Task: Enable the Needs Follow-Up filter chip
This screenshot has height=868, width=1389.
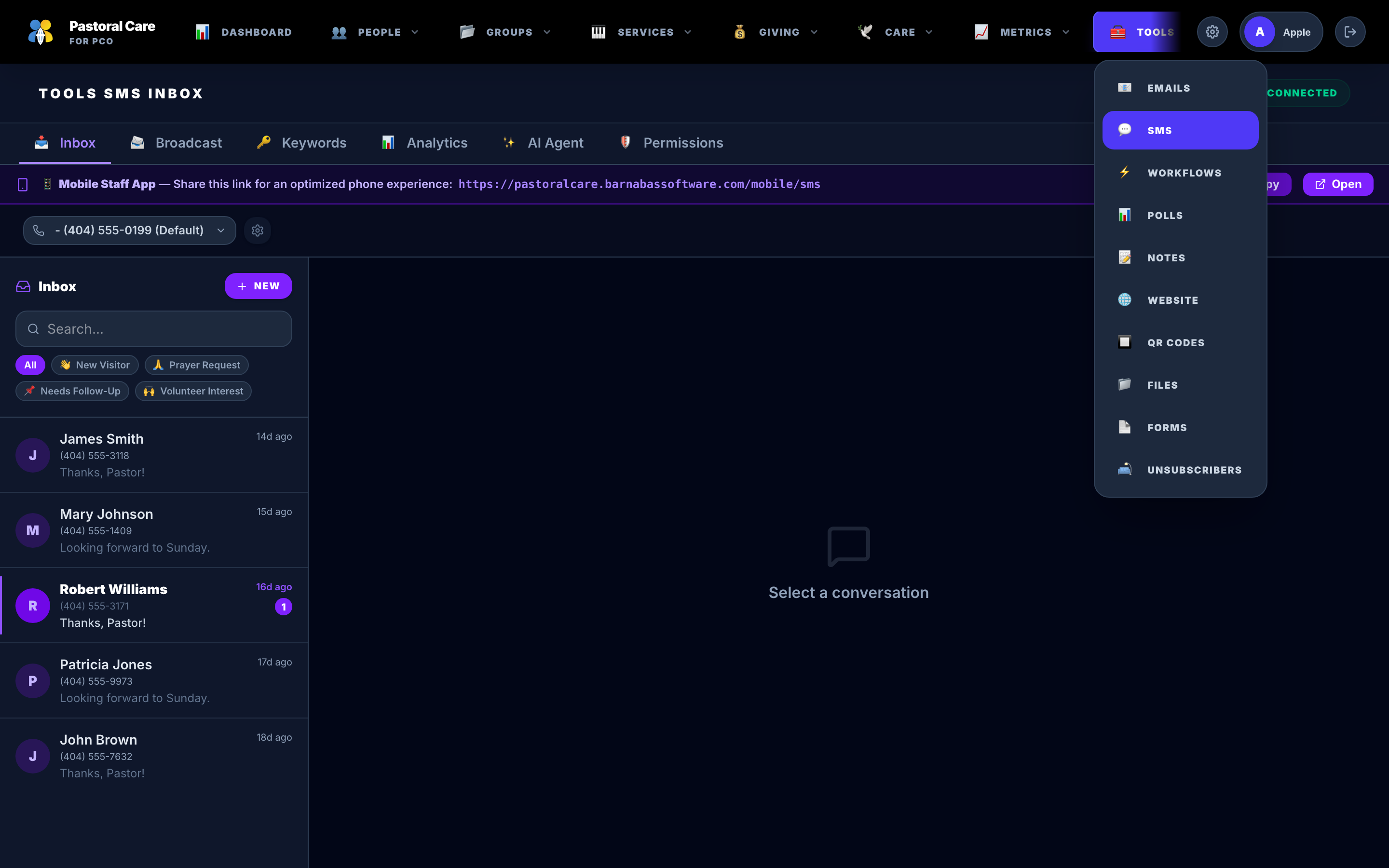Action: tap(72, 391)
